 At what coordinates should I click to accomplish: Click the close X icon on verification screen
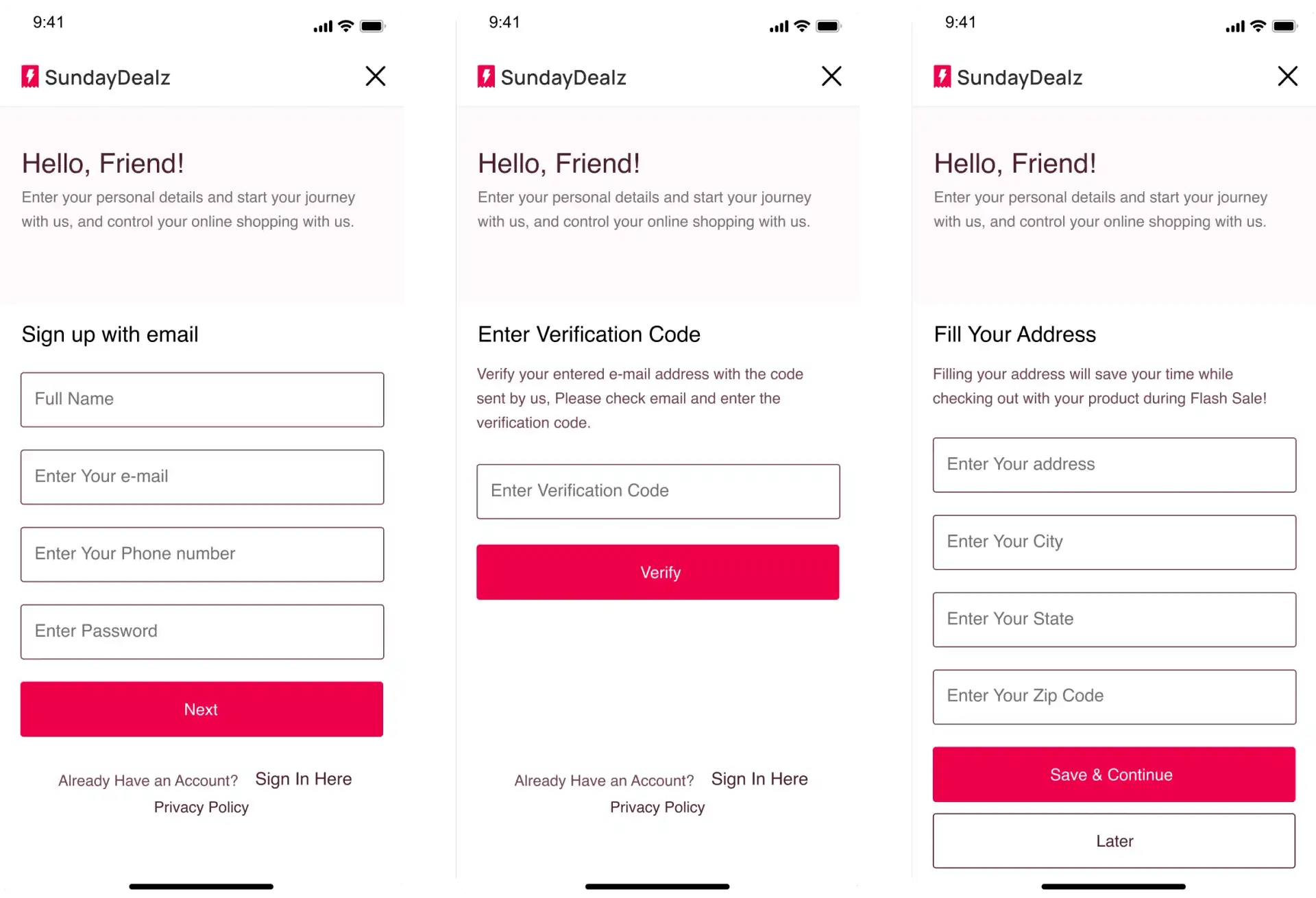(x=832, y=76)
